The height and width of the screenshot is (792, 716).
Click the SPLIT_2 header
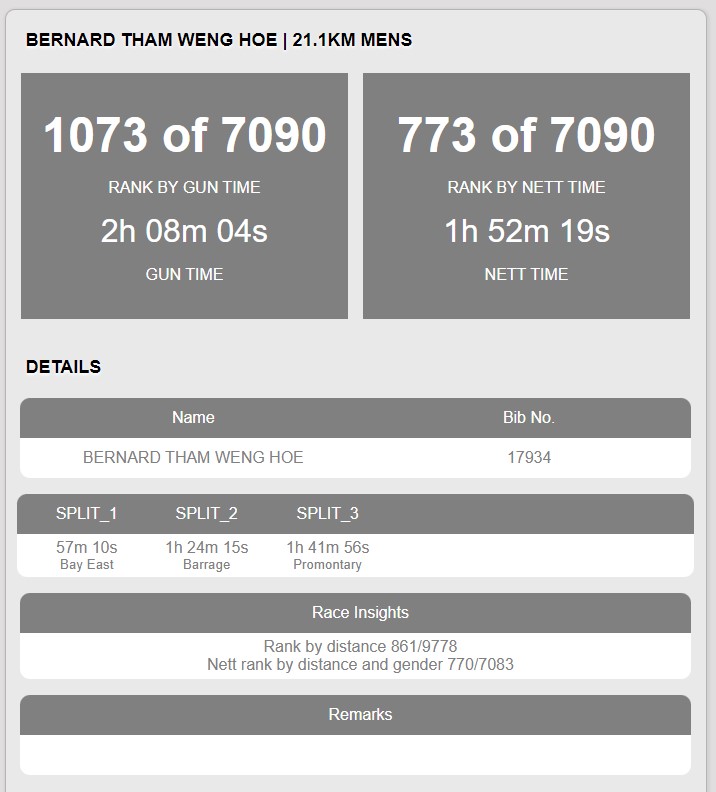(x=207, y=513)
